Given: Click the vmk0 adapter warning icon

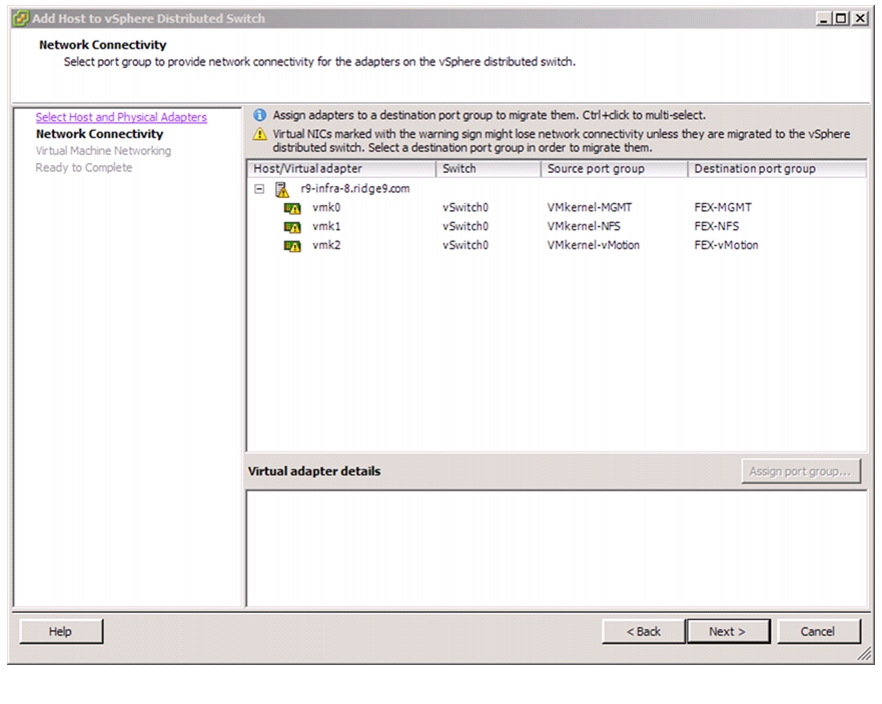Looking at the screenshot, I should (x=292, y=209).
